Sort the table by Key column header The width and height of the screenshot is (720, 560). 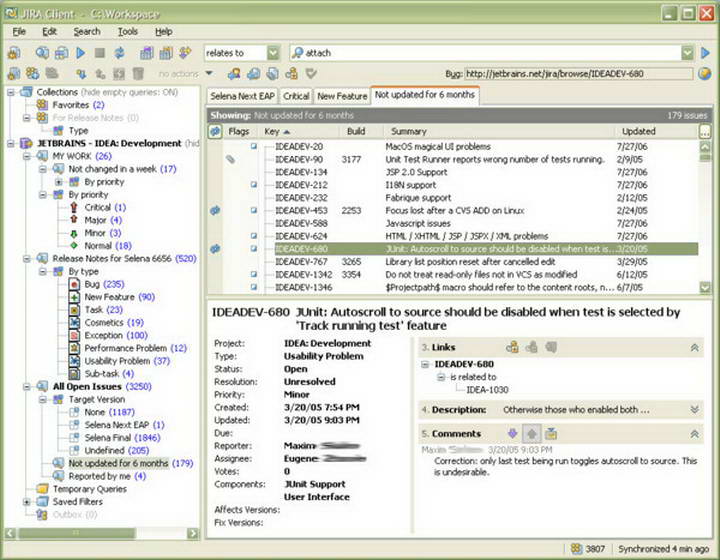(300, 132)
